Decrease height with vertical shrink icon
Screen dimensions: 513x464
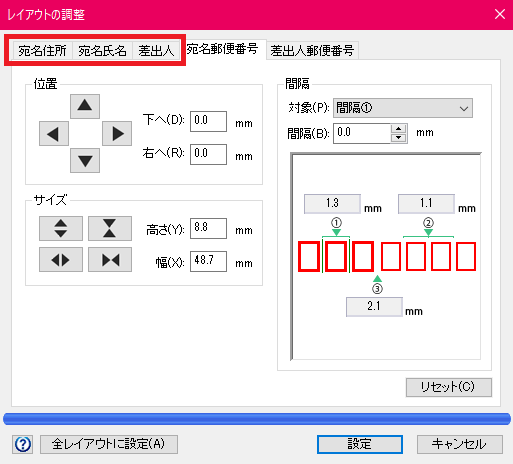click(x=110, y=228)
